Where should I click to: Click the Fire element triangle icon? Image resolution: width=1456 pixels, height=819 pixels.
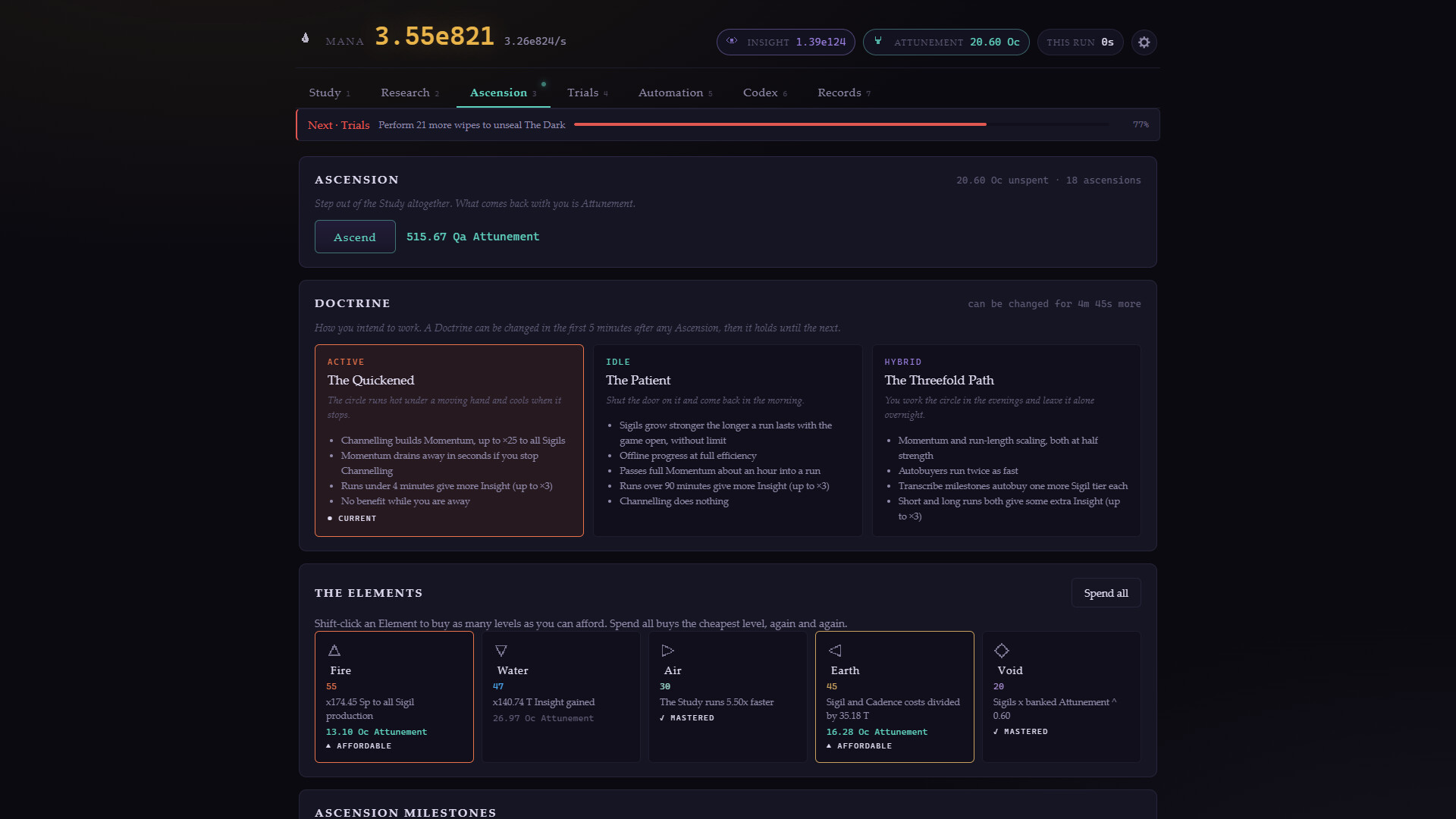pyautogui.click(x=334, y=651)
